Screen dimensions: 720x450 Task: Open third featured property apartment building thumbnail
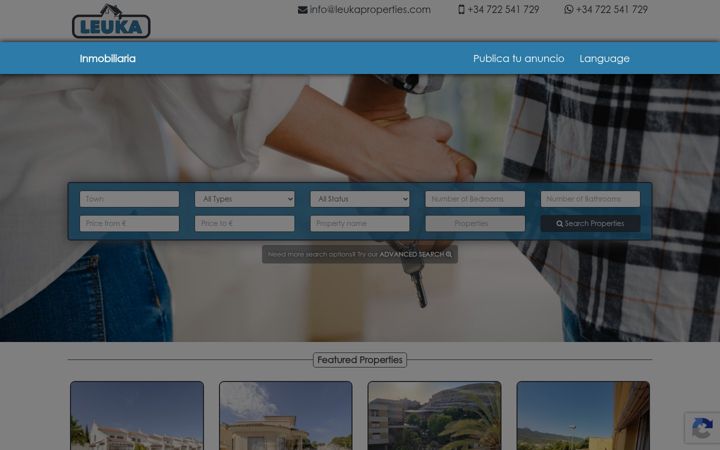coord(434,416)
